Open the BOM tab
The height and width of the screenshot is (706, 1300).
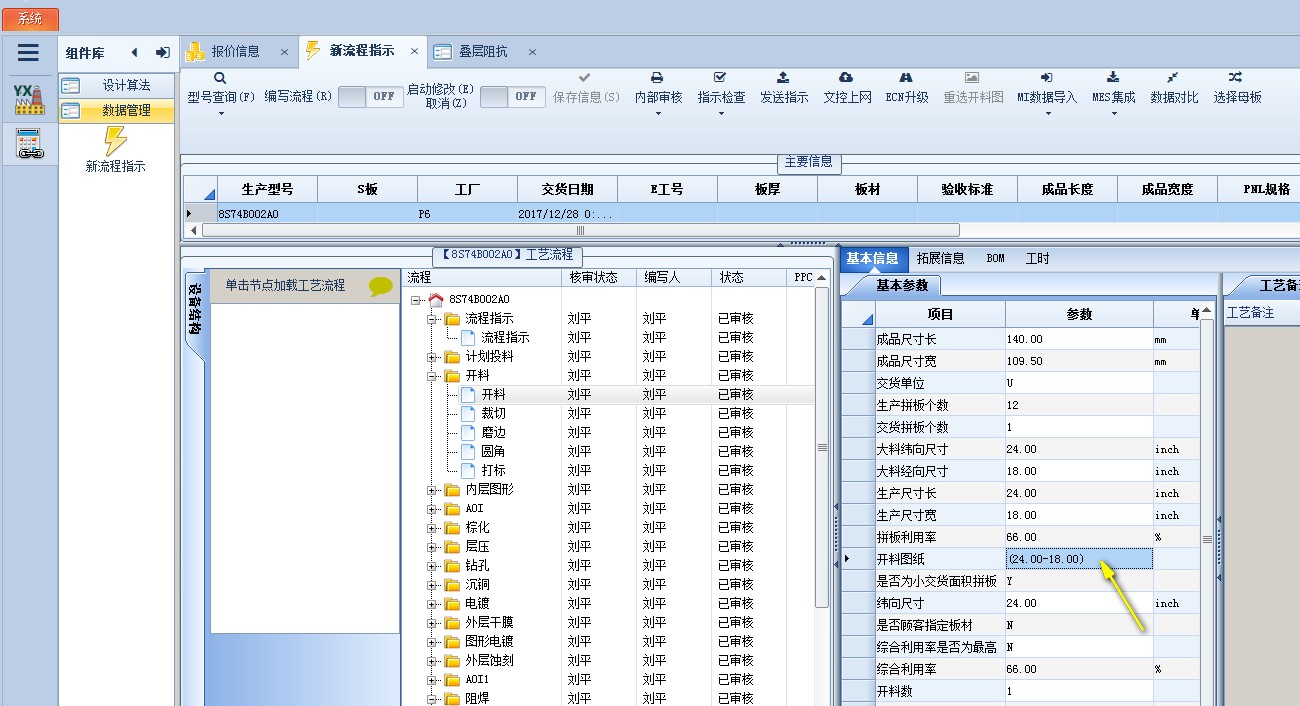point(995,258)
